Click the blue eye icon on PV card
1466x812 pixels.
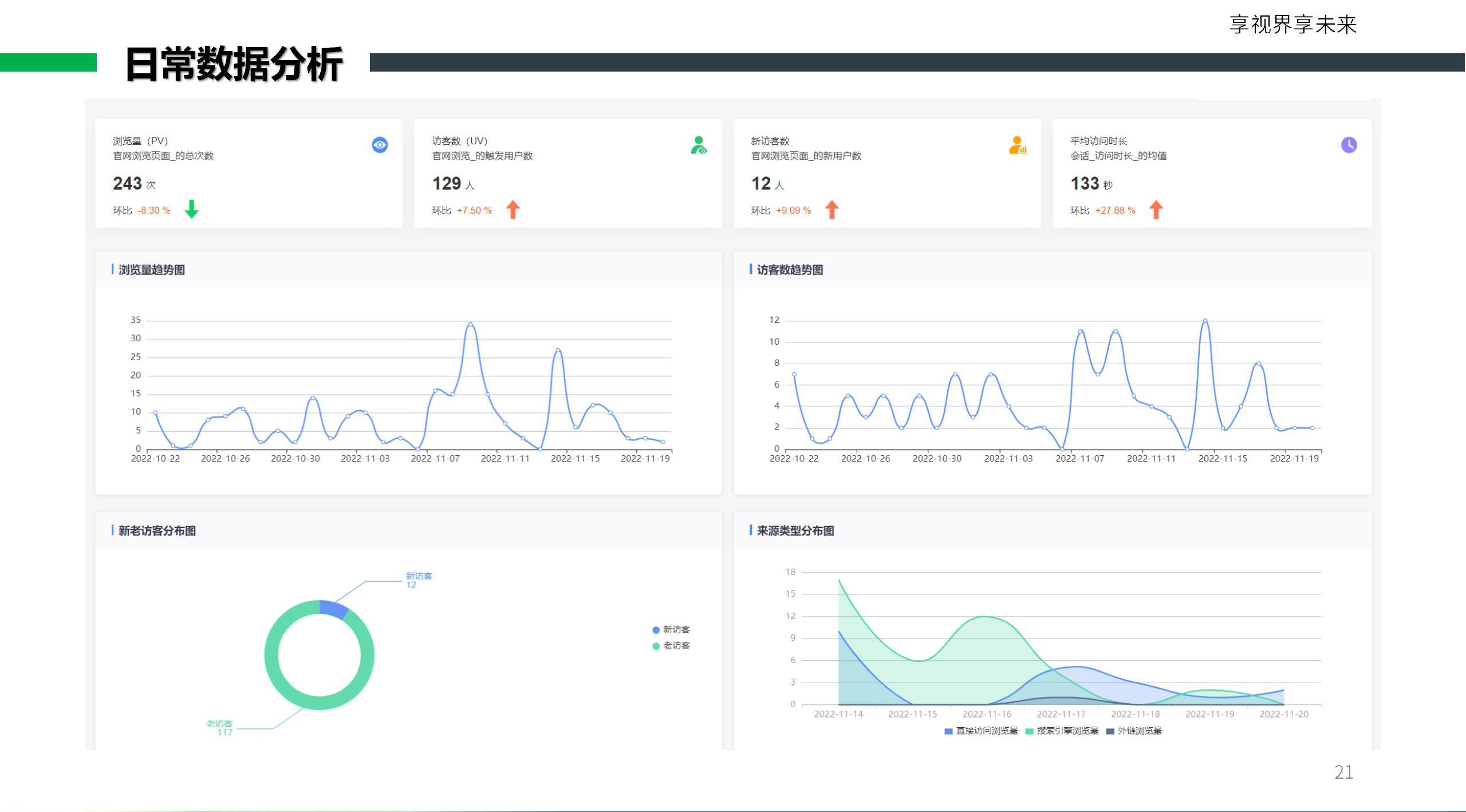tap(380, 145)
